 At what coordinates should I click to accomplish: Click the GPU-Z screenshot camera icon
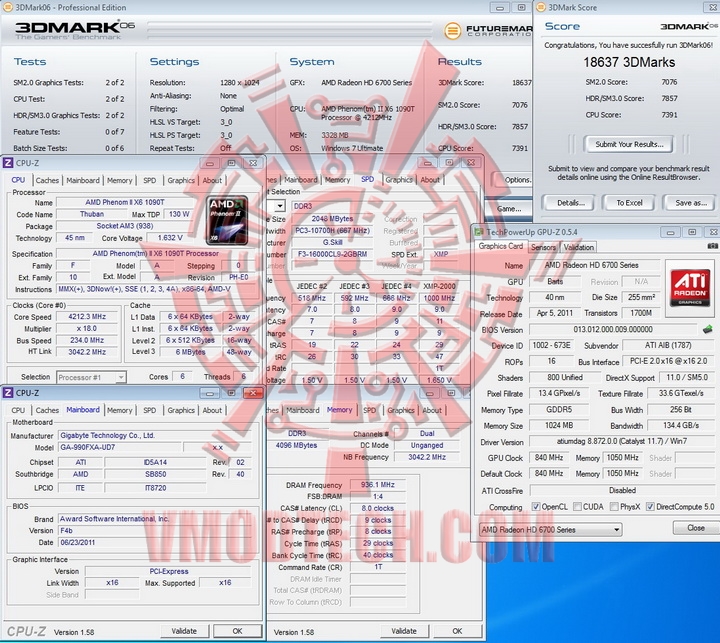point(712,246)
